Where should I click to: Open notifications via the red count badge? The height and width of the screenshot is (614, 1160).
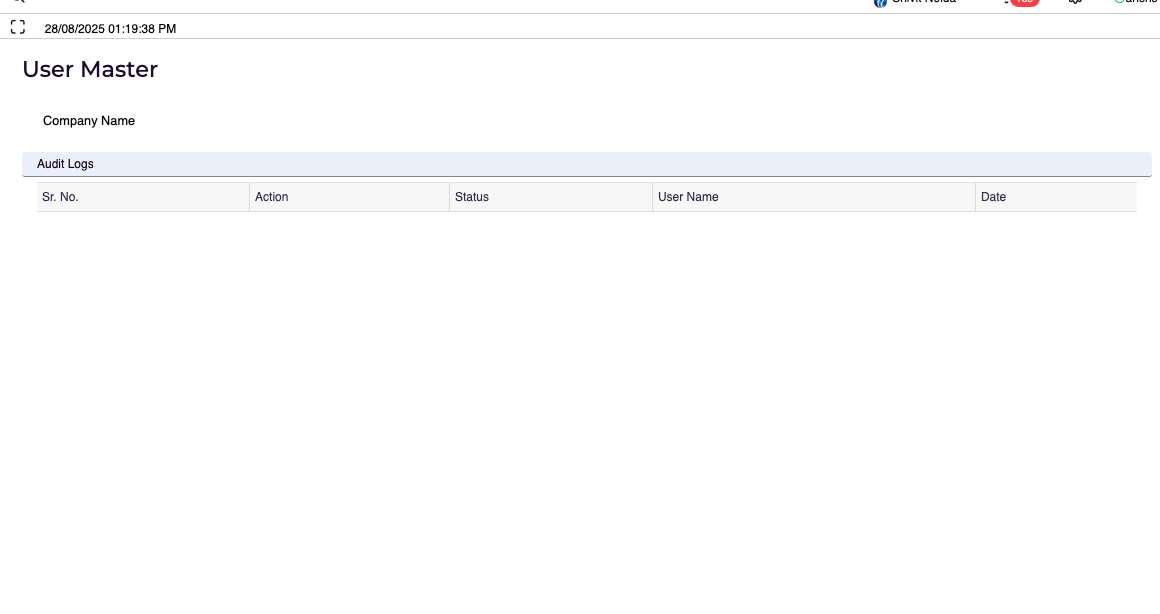(x=1024, y=3)
